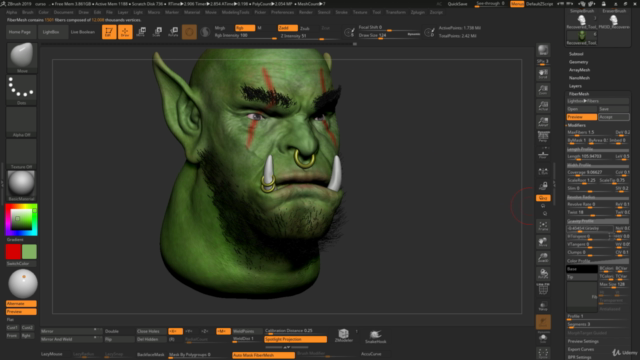Click the green secondary color swatch
Image resolution: width=640 pixels, height=360 pixels.
coord(29,251)
